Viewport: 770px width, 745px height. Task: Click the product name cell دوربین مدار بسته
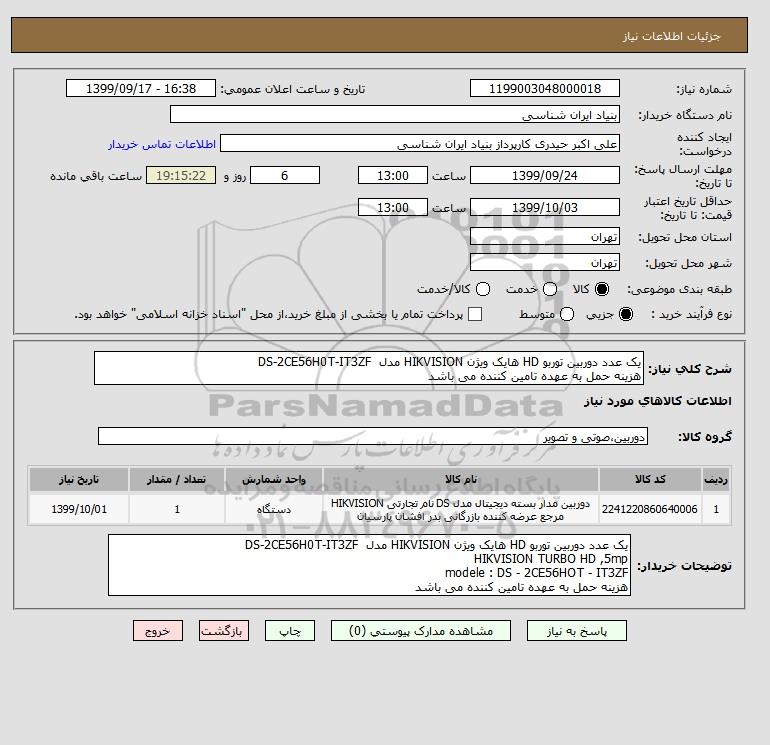(461, 509)
